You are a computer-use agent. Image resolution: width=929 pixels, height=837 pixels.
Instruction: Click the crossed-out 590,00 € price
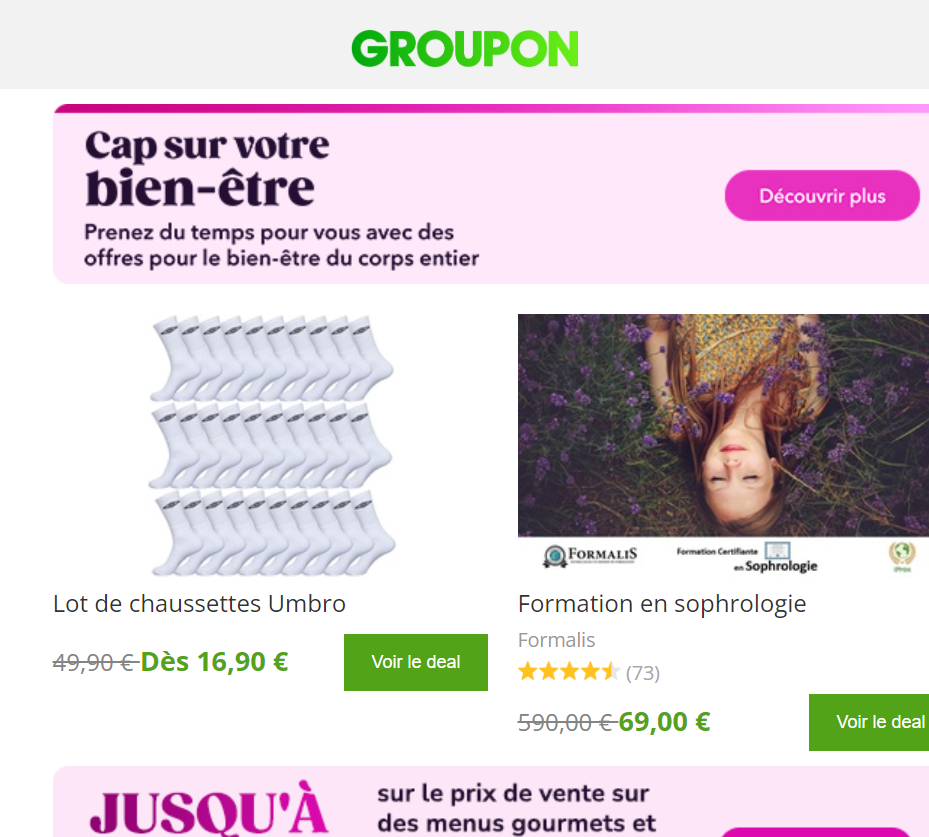[x=567, y=722]
